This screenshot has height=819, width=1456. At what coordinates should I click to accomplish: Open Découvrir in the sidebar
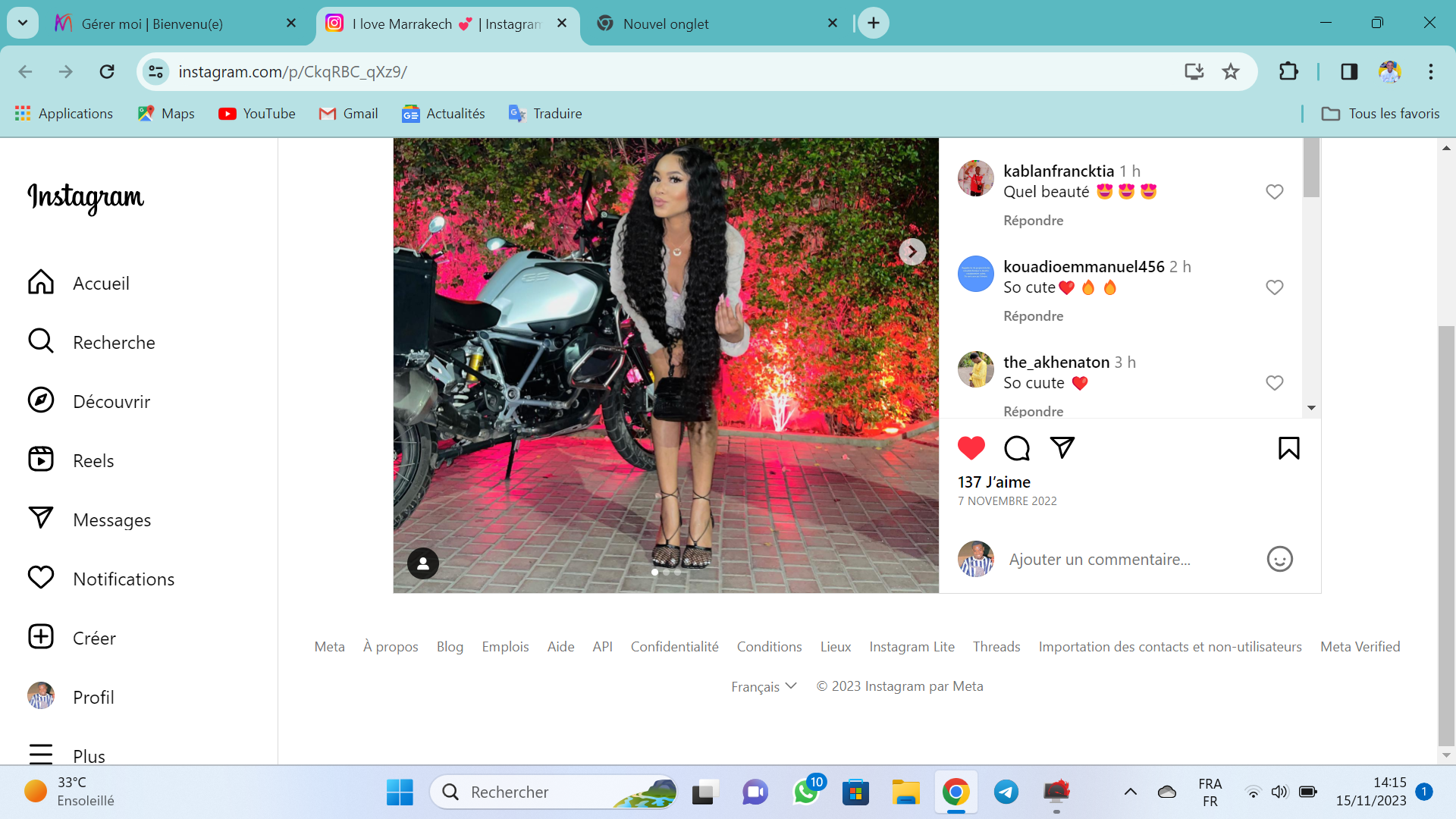pyautogui.click(x=111, y=401)
